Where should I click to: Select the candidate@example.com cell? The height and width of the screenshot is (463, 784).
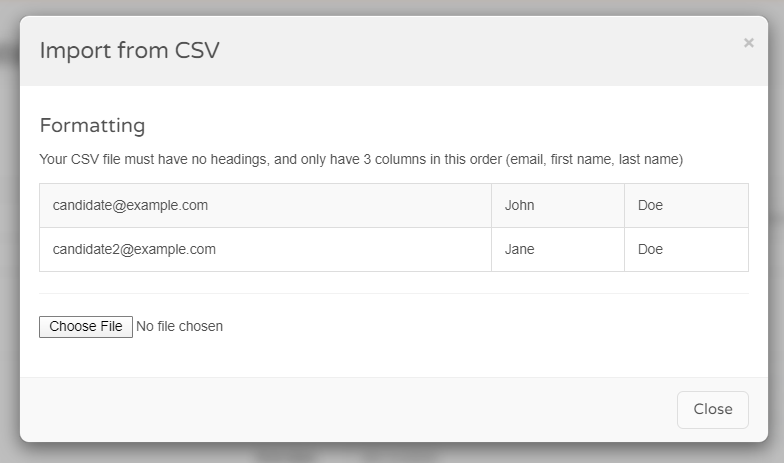pos(266,206)
